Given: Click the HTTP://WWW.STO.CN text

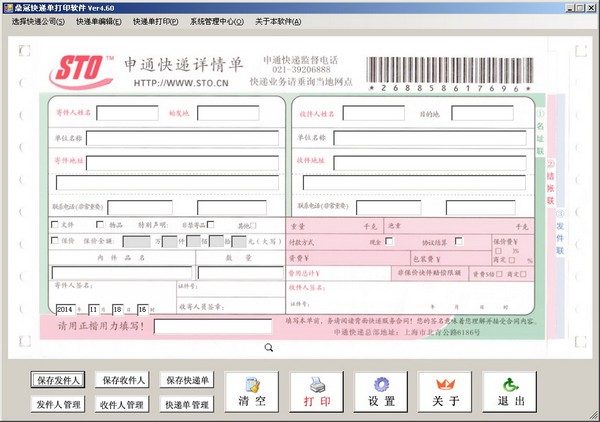Looking at the screenshot, I should (x=181, y=83).
